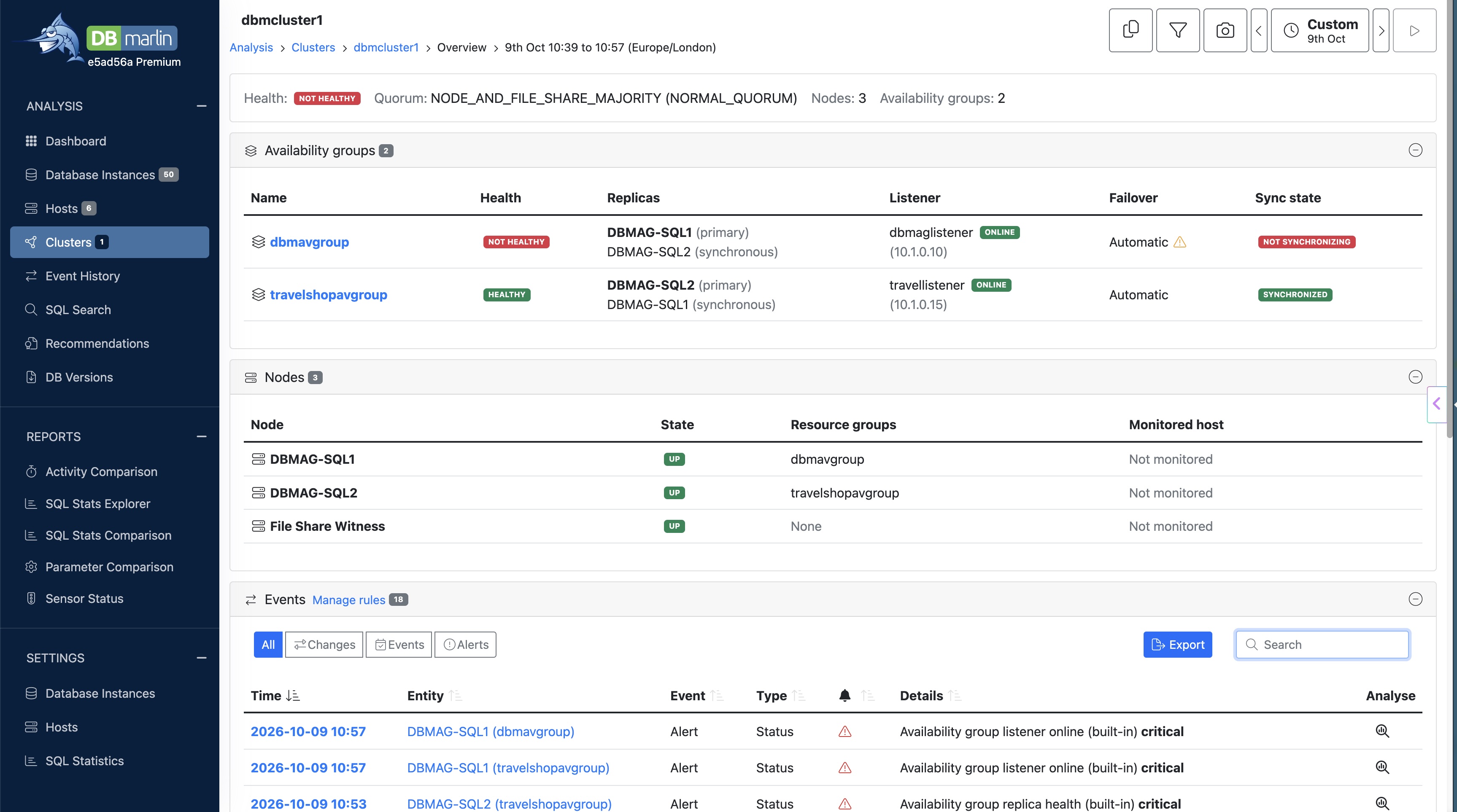Take a snapshot with the camera icon
This screenshot has width=1457, height=812.
click(1225, 30)
